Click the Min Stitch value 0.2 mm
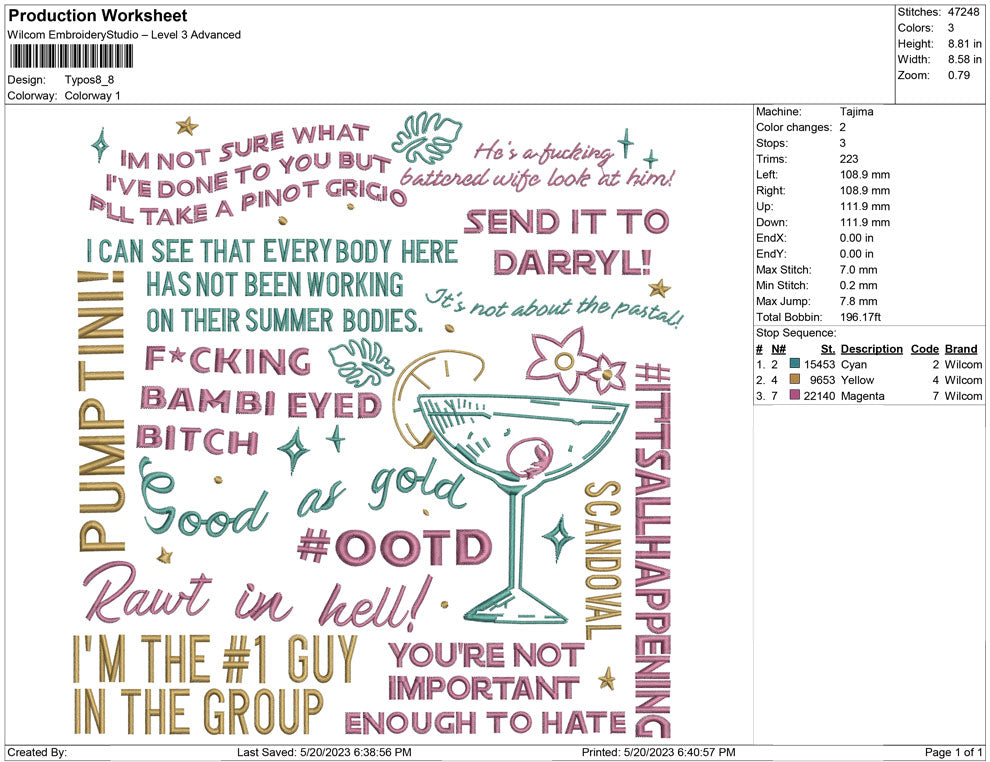 [858, 285]
